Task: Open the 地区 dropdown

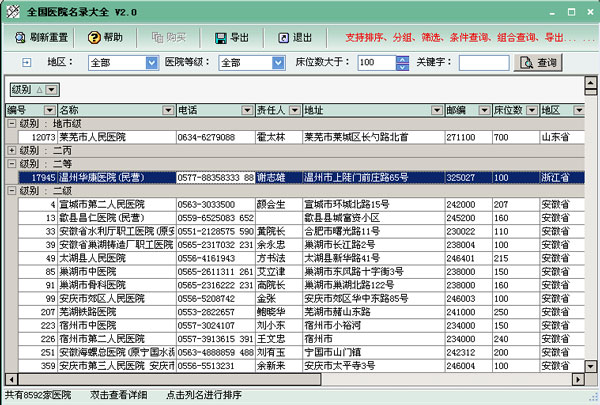Action: (x=149, y=62)
